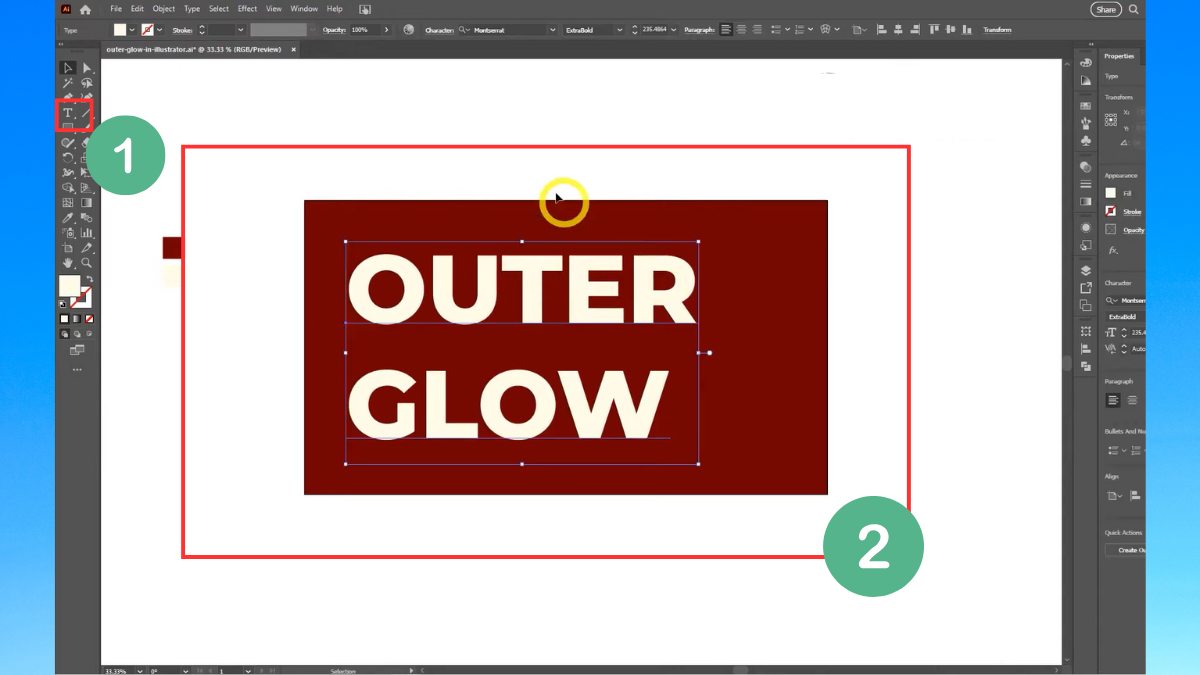1200x675 pixels.
Task: Align paragraph right in control bar
Action: (757, 30)
